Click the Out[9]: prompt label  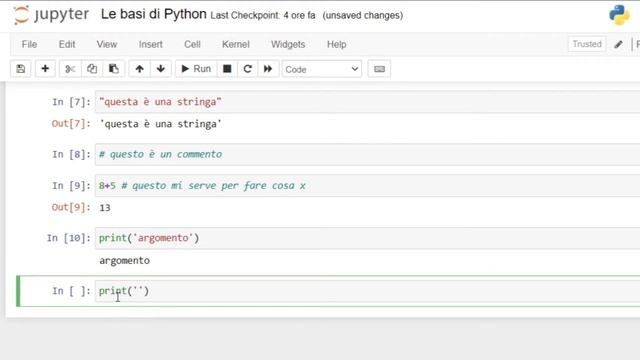coord(71,207)
